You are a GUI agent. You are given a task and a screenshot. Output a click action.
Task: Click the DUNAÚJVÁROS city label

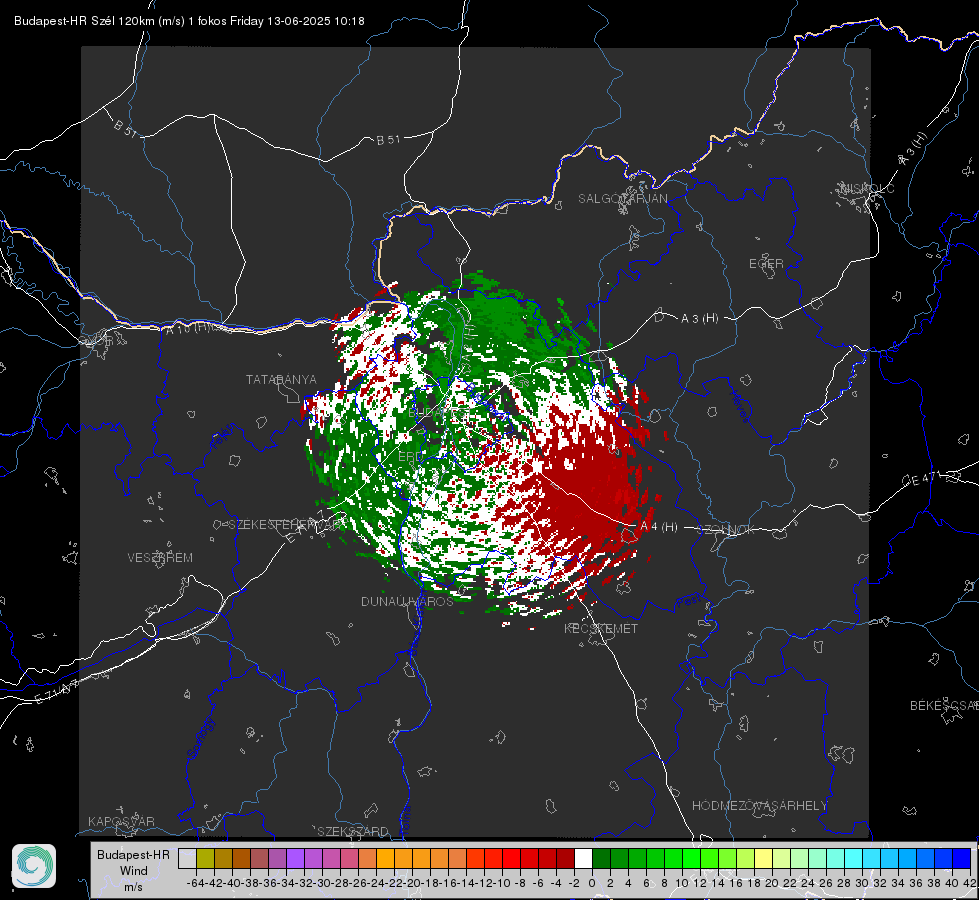tap(407, 601)
